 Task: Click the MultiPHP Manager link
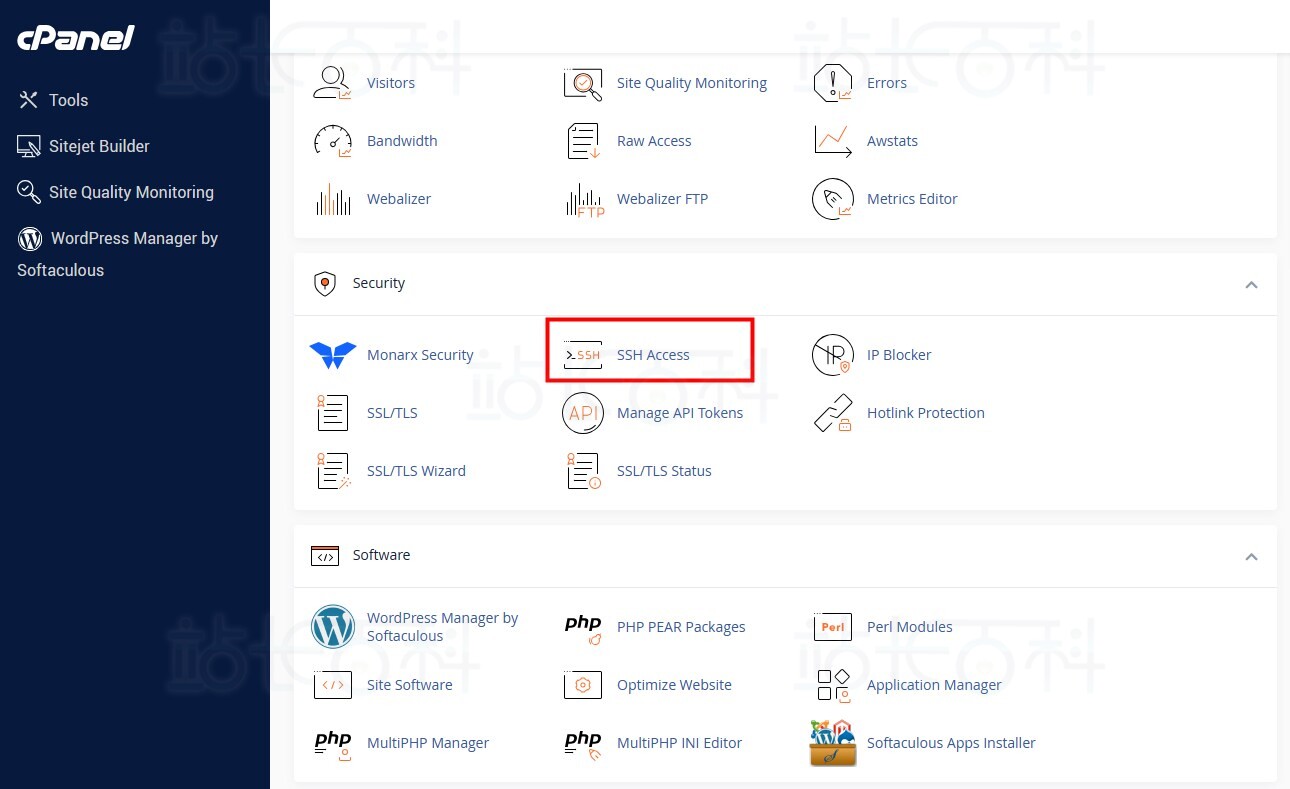tap(428, 743)
